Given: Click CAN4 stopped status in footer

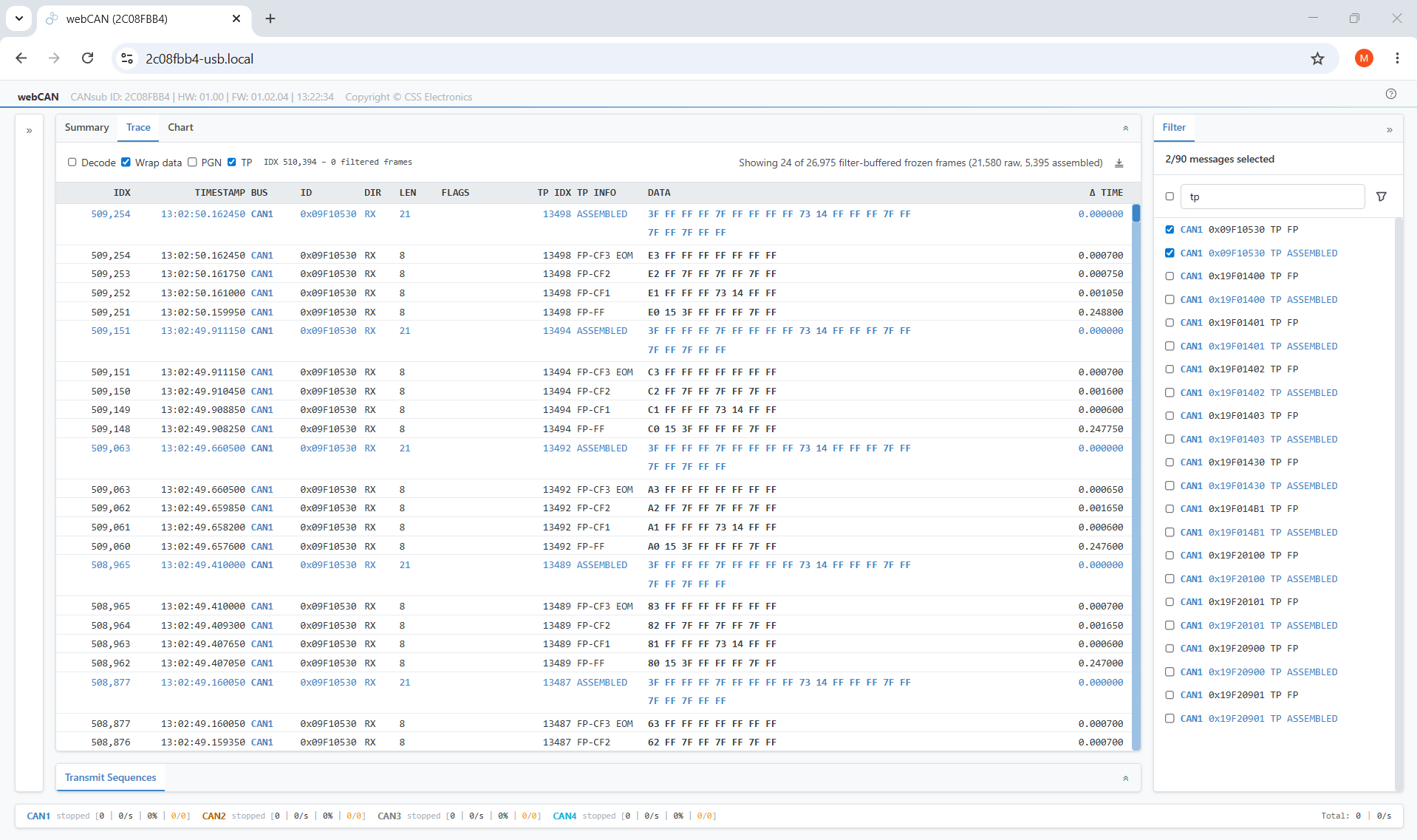Looking at the screenshot, I should pos(635,816).
